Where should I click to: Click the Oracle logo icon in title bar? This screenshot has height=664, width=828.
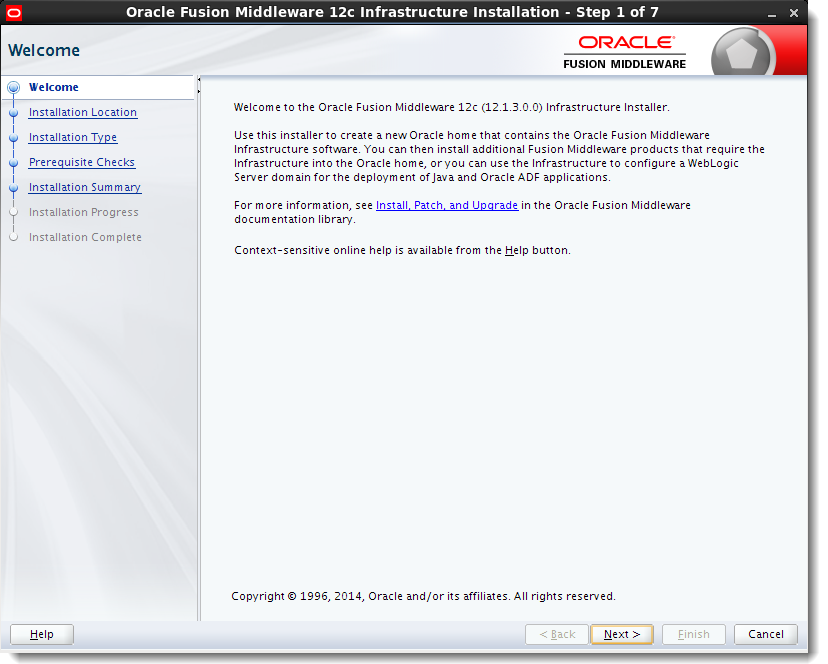coord(13,13)
